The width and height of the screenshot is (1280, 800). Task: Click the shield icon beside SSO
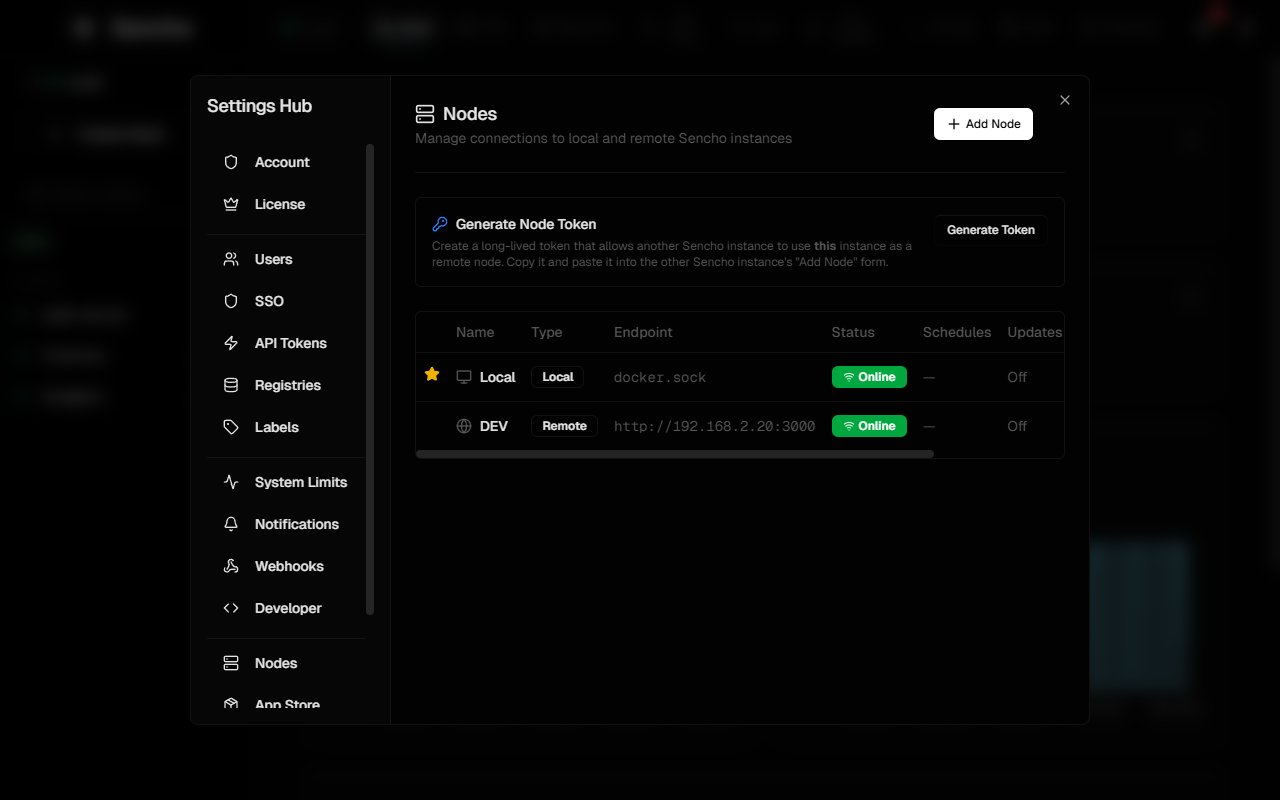pos(231,301)
